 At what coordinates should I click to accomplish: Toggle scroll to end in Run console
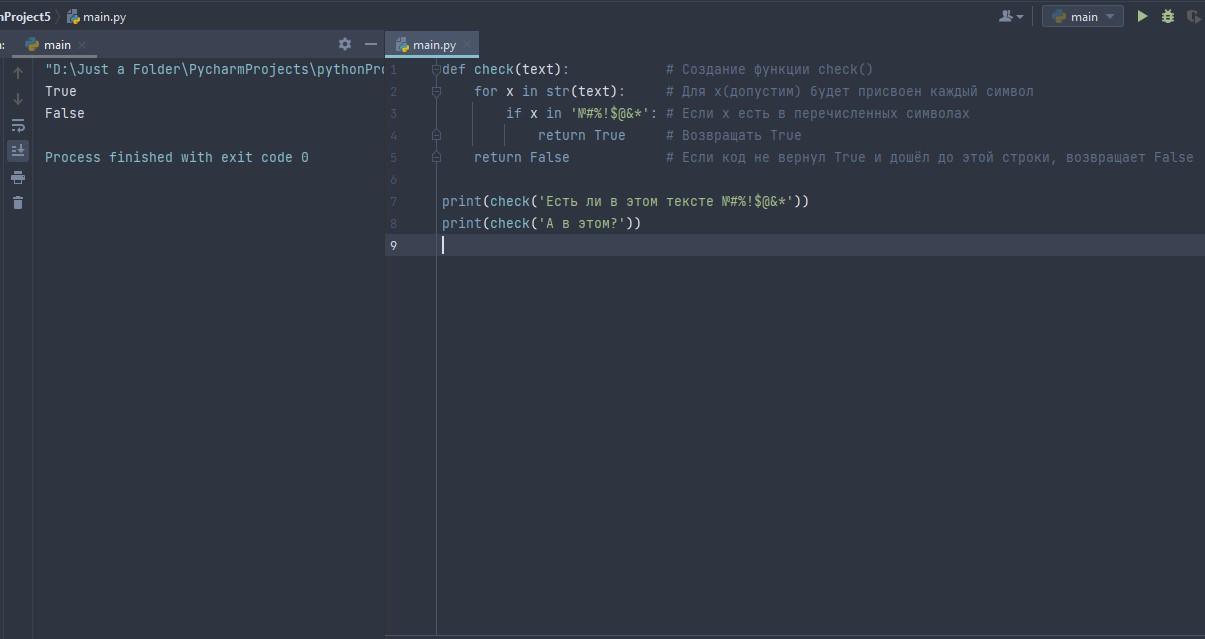pyautogui.click(x=18, y=151)
